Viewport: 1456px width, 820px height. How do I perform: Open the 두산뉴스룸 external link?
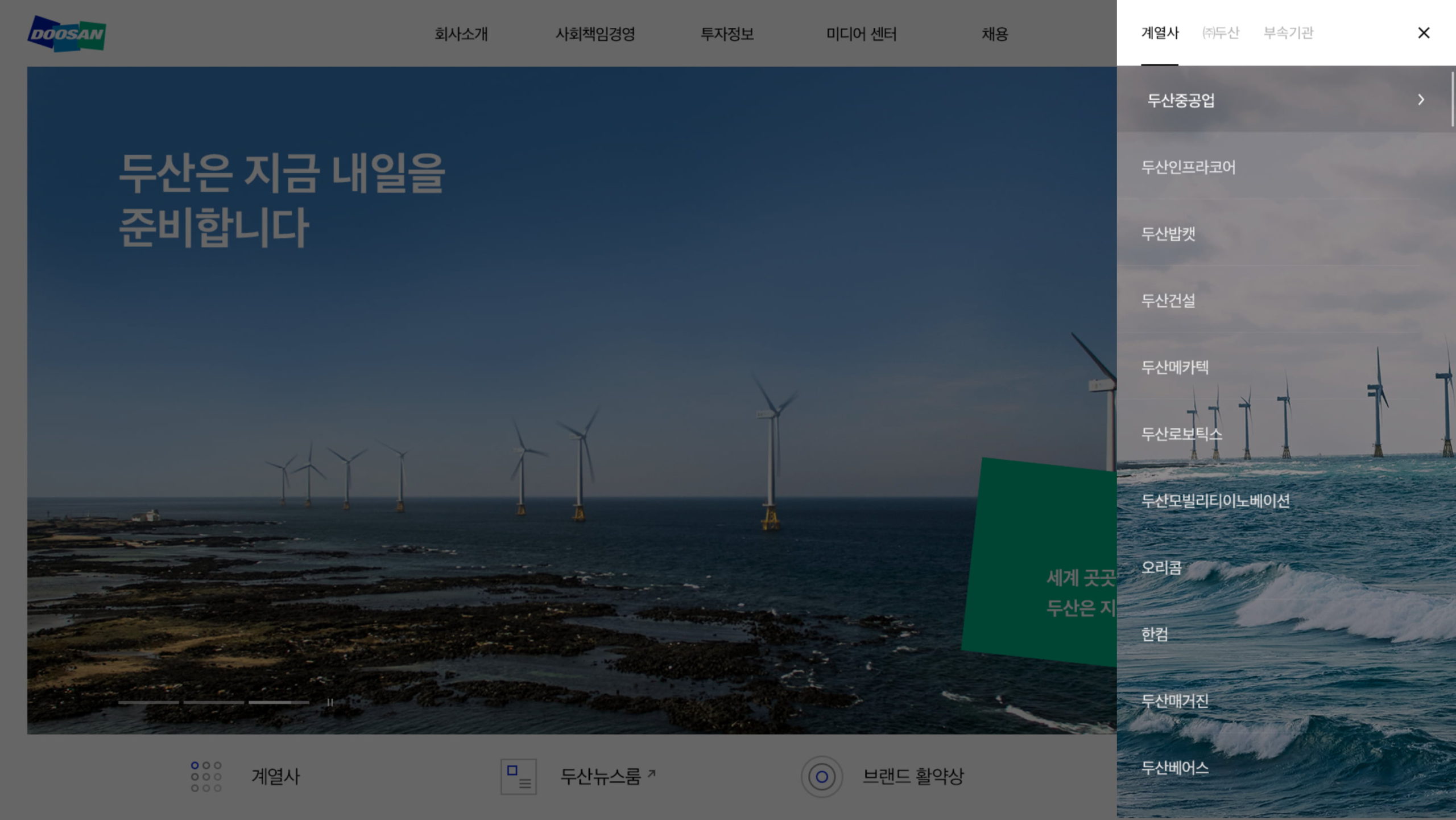(608, 776)
